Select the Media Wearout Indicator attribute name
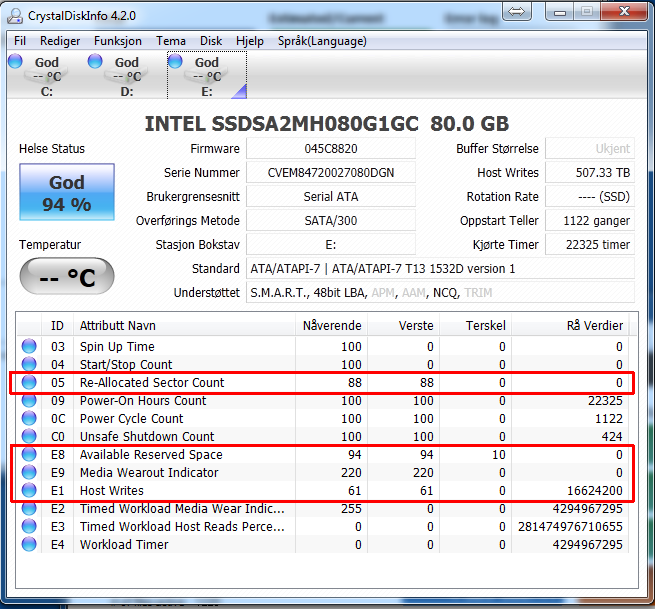Screen dimensions: 655x609 (149, 472)
